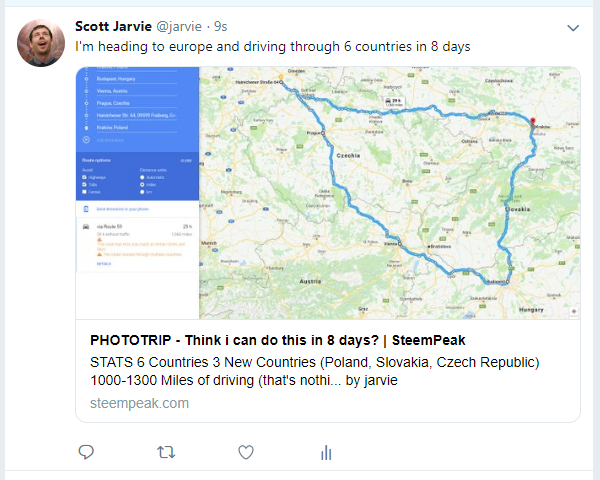The height and width of the screenshot is (480, 600).
Task: Select the km distance units radio button
Action: (x=143, y=193)
